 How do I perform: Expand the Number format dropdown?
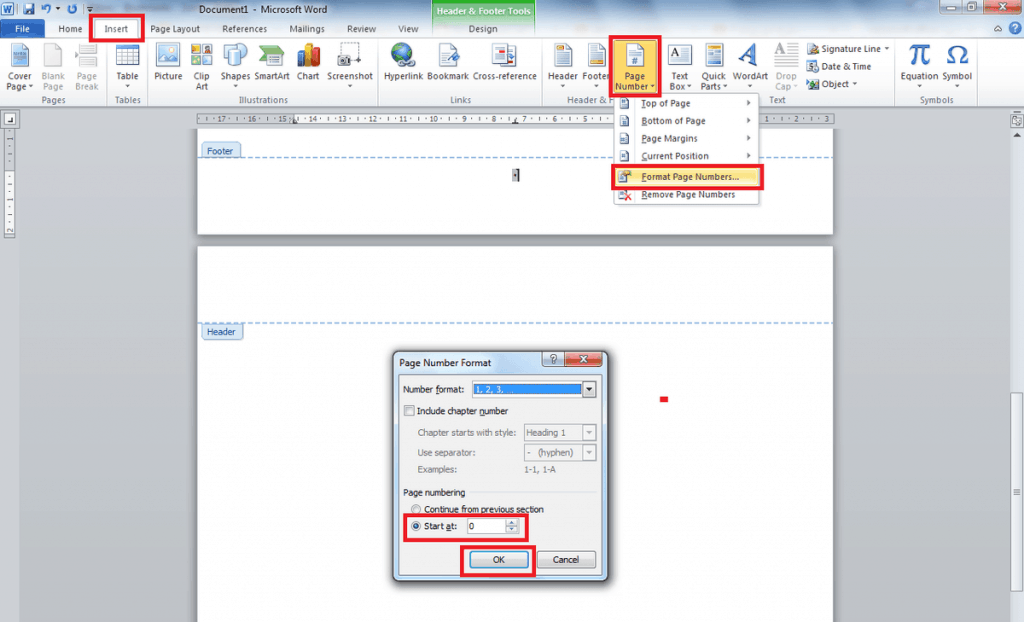(x=589, y=389)
